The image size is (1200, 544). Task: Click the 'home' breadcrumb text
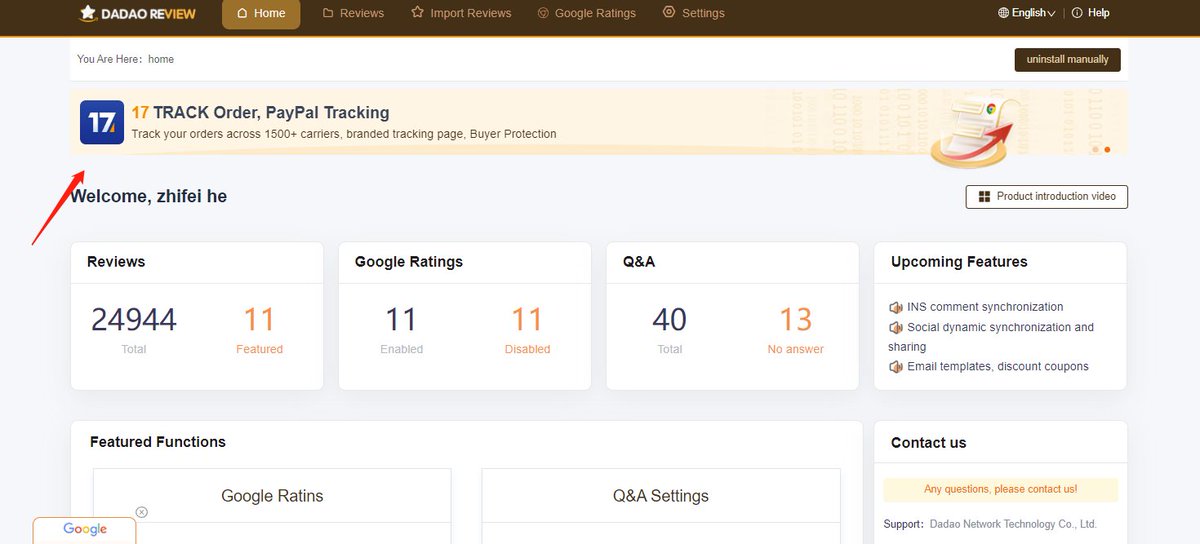[x=161, y=59]
